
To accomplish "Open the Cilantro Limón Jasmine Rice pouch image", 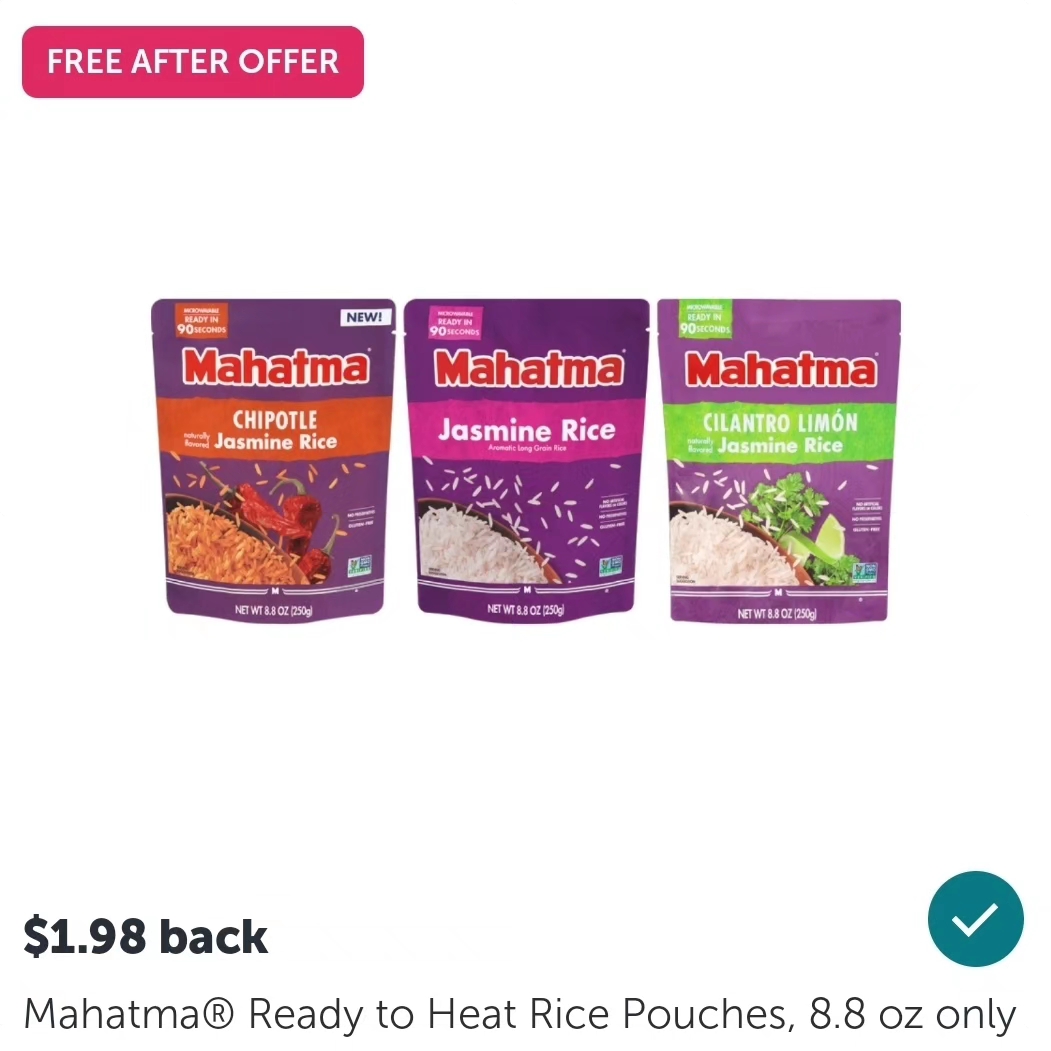I will pos(779,460).
